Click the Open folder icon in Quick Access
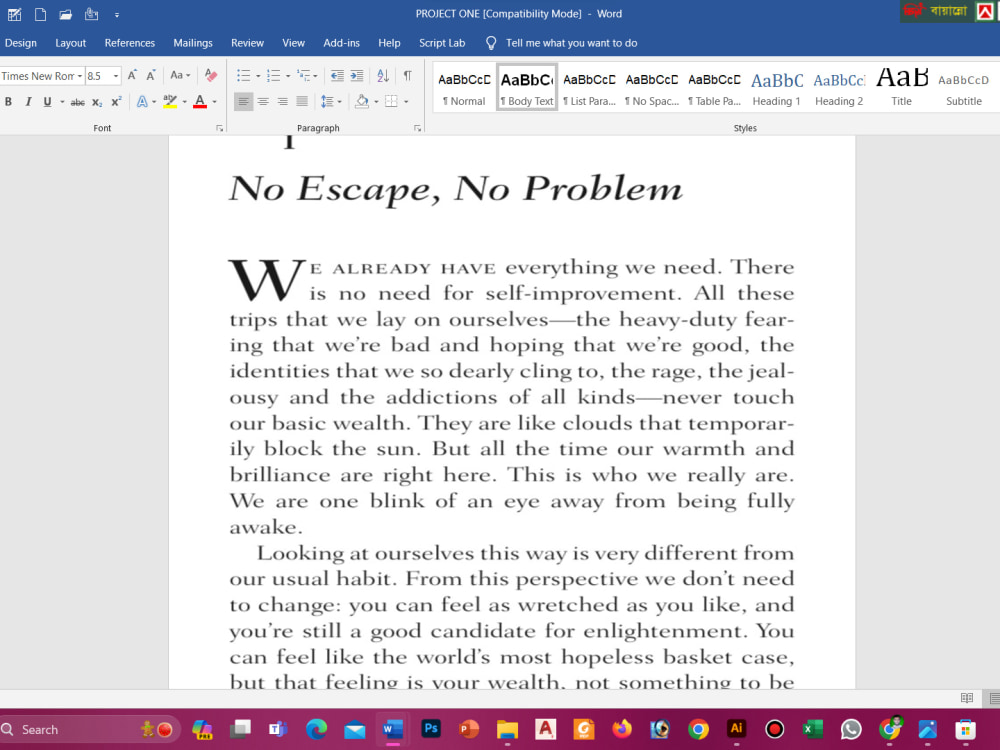The image size is (1000, 750). pyautogui.click(x=65, y=14)
